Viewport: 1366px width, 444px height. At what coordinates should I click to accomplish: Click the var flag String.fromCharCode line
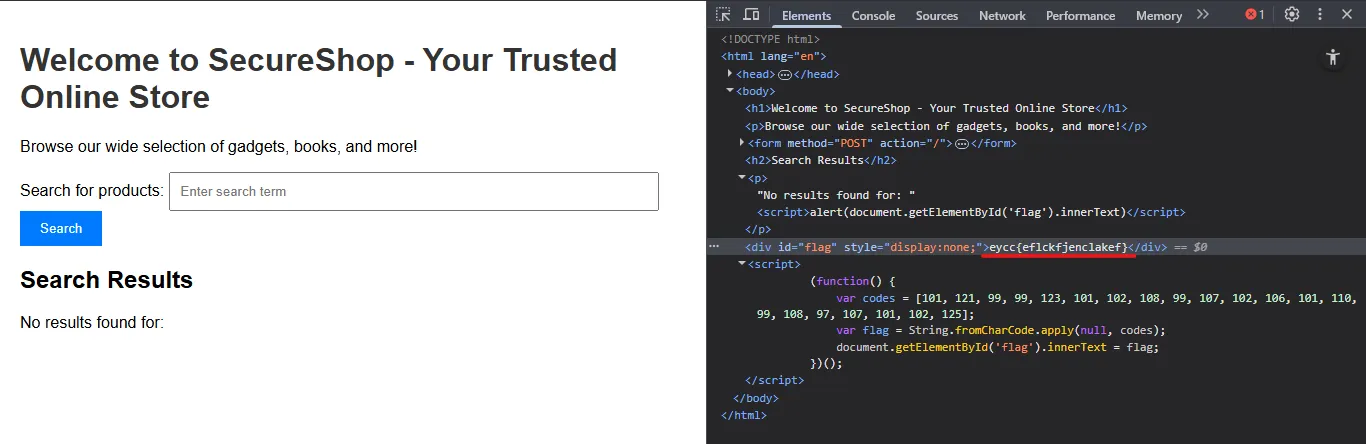pos(1001,330)
